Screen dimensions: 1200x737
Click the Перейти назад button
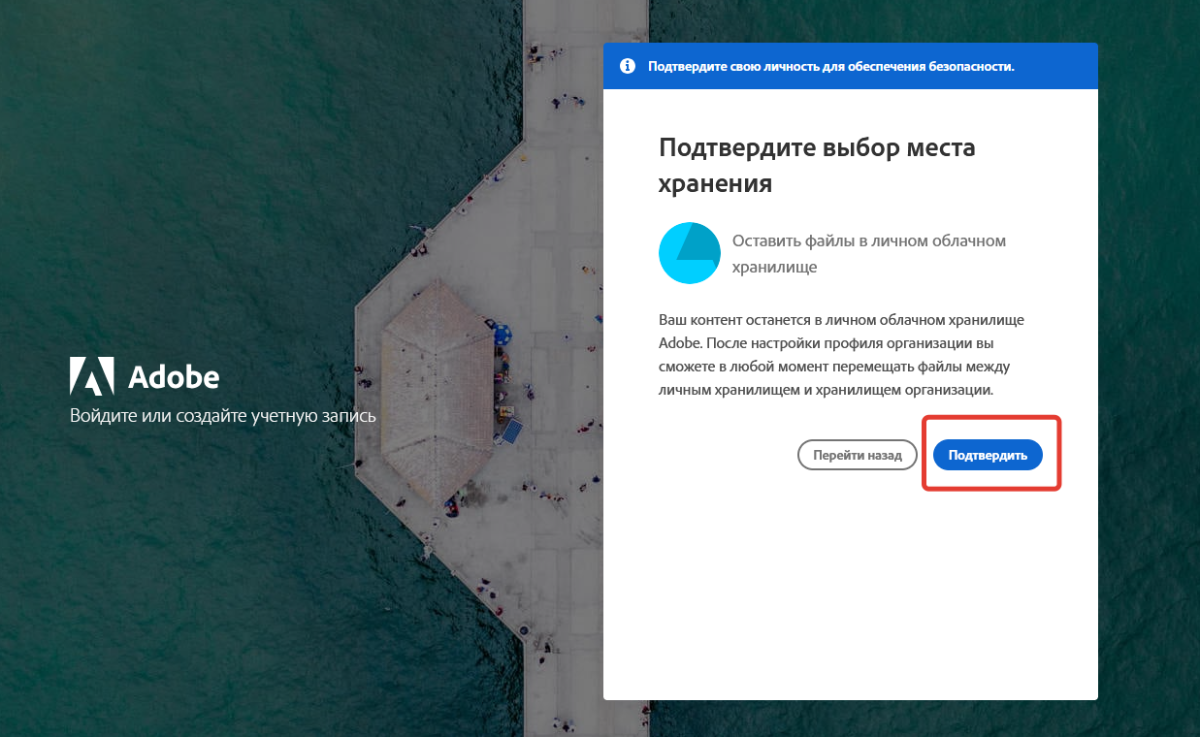click(x=857, y=455)
